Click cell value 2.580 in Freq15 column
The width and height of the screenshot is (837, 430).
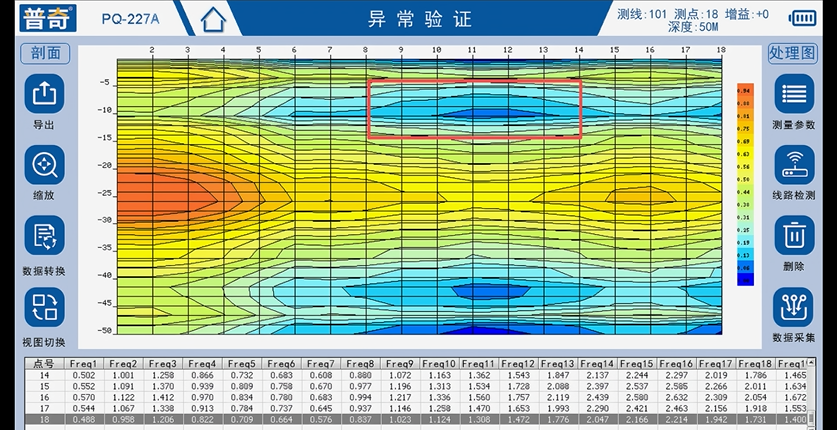(637, 397)
